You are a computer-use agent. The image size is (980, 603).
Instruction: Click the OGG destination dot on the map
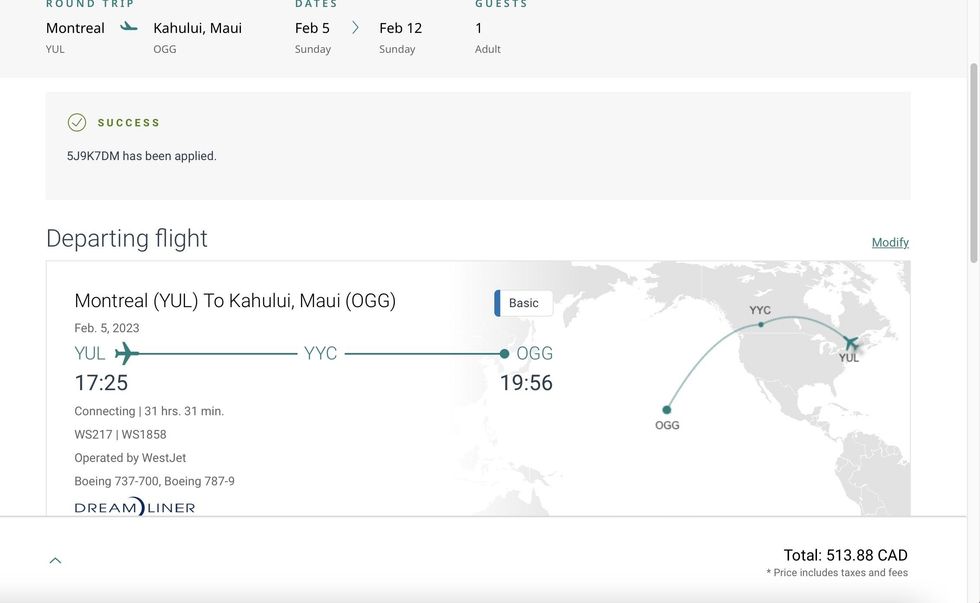click(x=667, y=409)
